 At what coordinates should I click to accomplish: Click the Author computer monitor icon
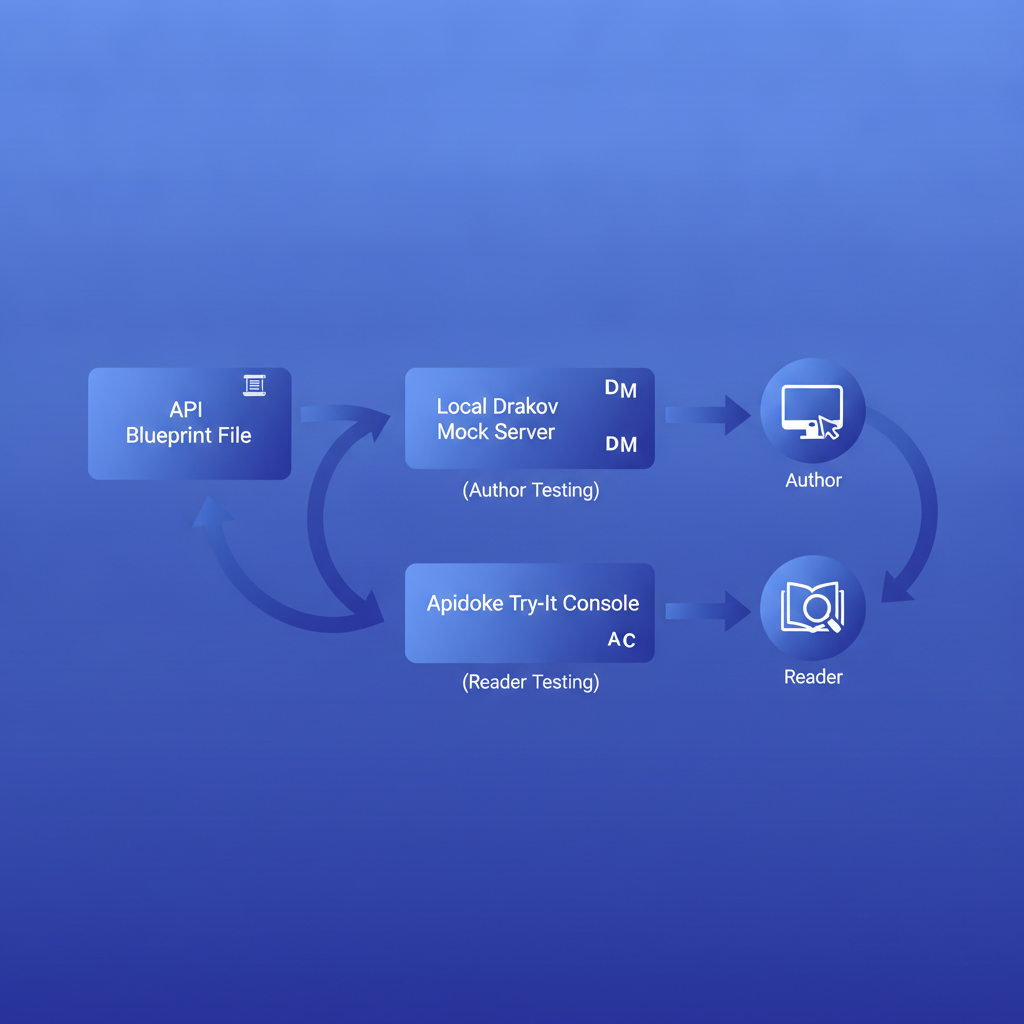coord(812,411)
